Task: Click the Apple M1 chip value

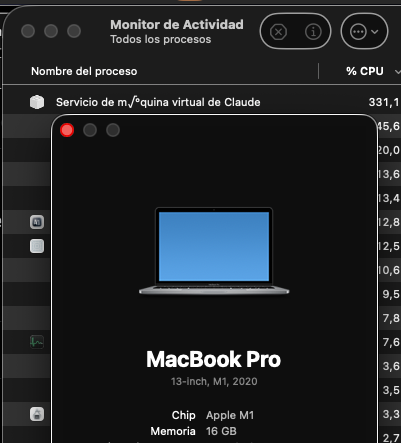Action: pos(230,415)
